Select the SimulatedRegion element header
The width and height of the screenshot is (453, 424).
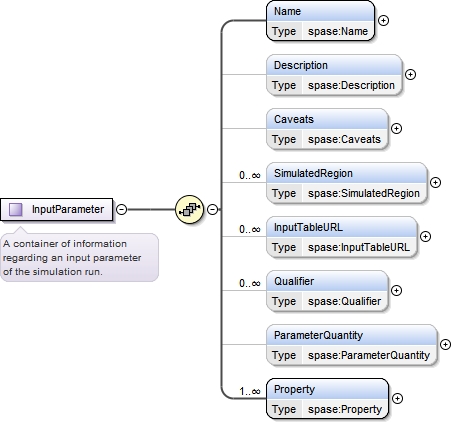[x=347, y=173]
